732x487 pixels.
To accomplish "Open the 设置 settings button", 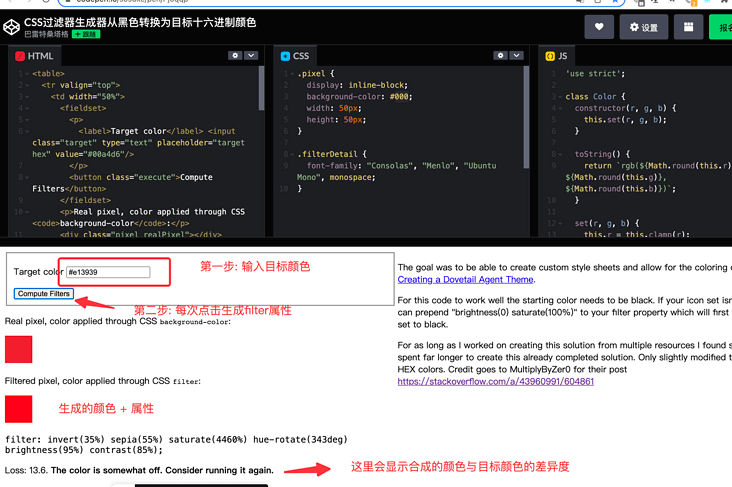I will [x=644, y=27].
